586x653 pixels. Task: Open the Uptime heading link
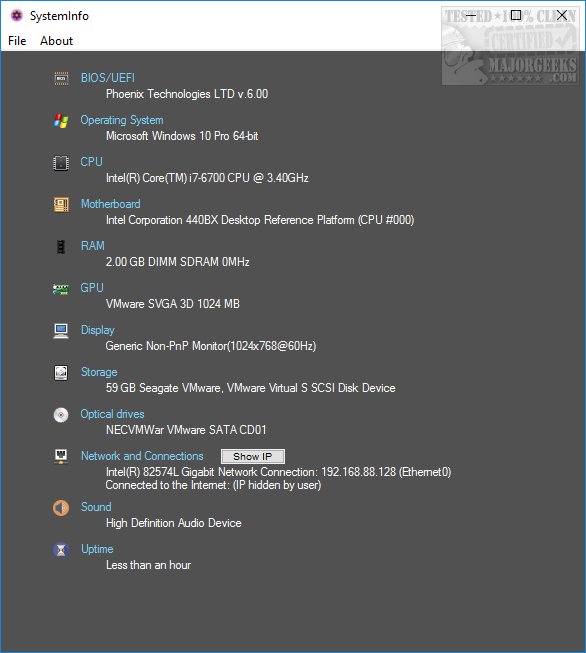coord(97,549)
